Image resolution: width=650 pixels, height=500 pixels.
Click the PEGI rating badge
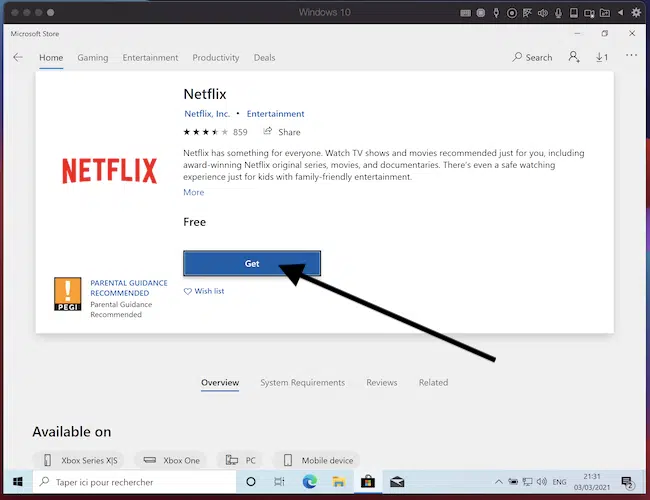point(68,294)
